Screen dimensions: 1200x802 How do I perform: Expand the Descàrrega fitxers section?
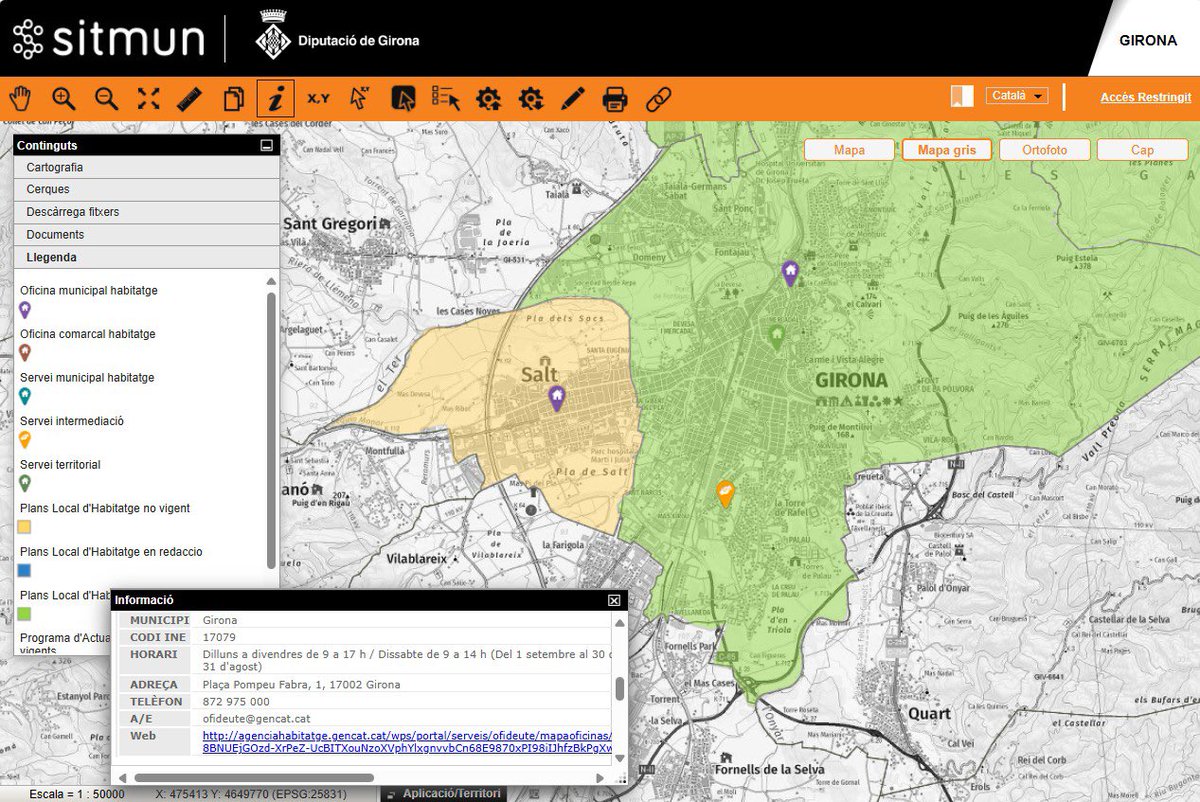coord(146,212)
